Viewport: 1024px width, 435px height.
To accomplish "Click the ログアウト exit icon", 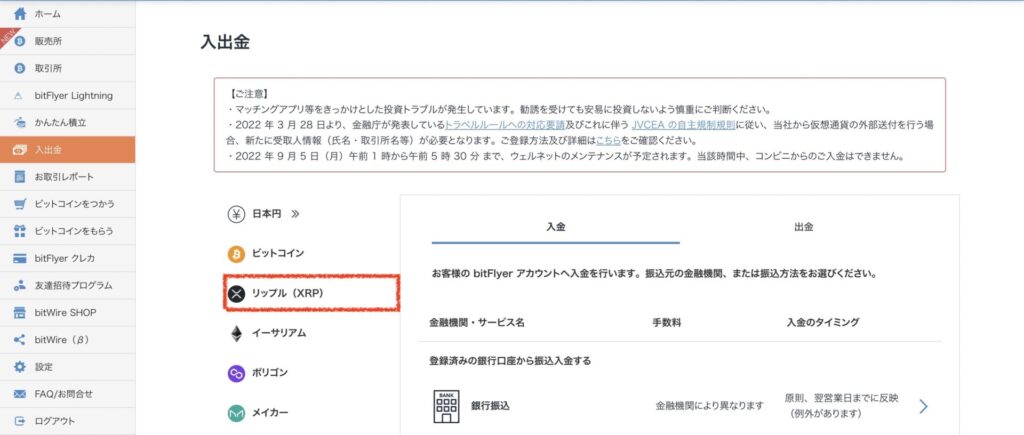I will coord(20,421).
